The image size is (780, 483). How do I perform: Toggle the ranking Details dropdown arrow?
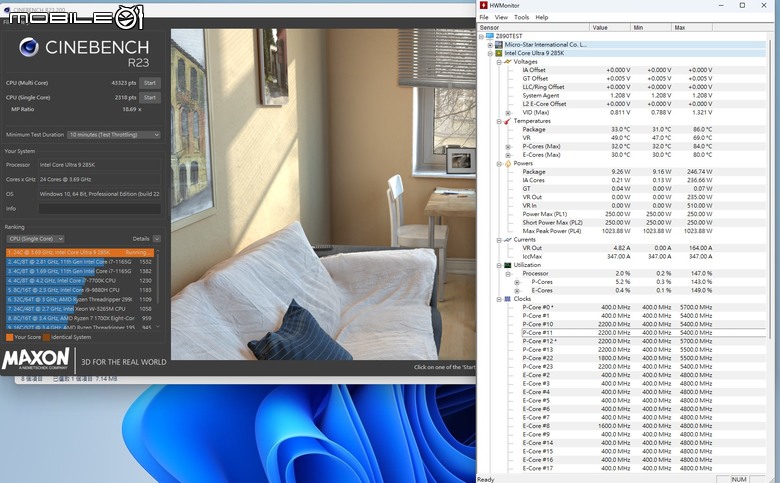point(157,239)
